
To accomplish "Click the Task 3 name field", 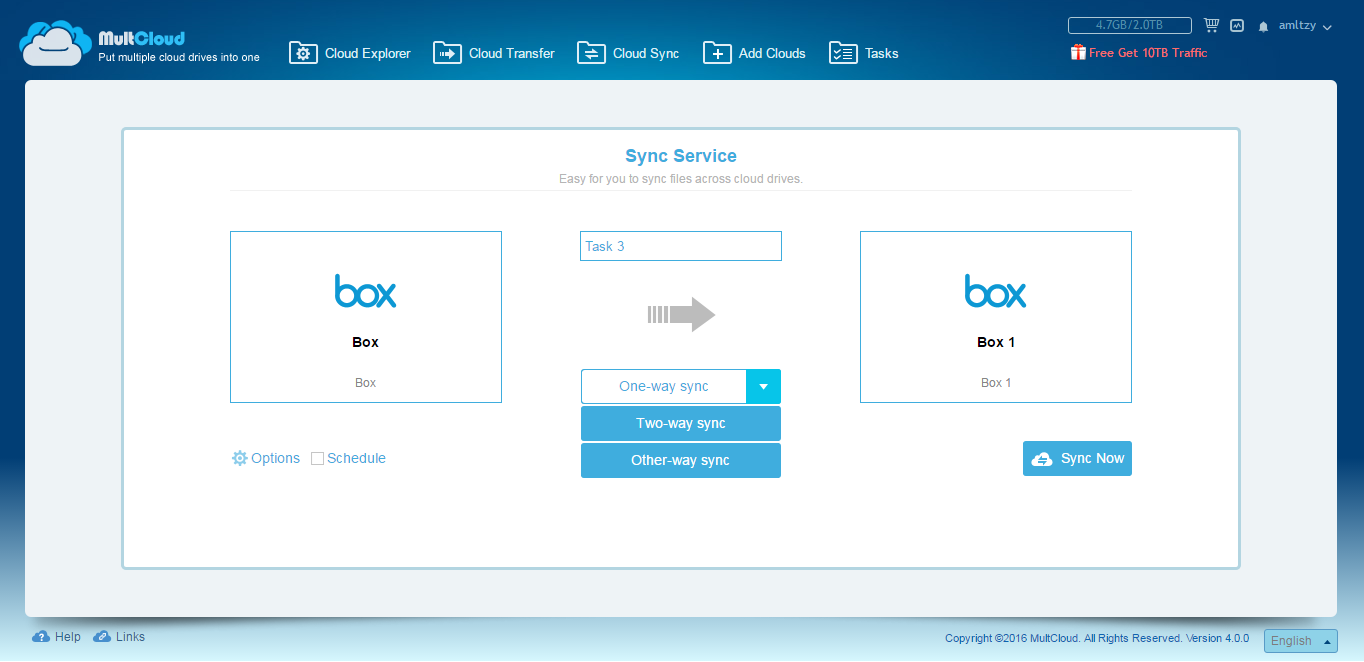I will [681, 246].
